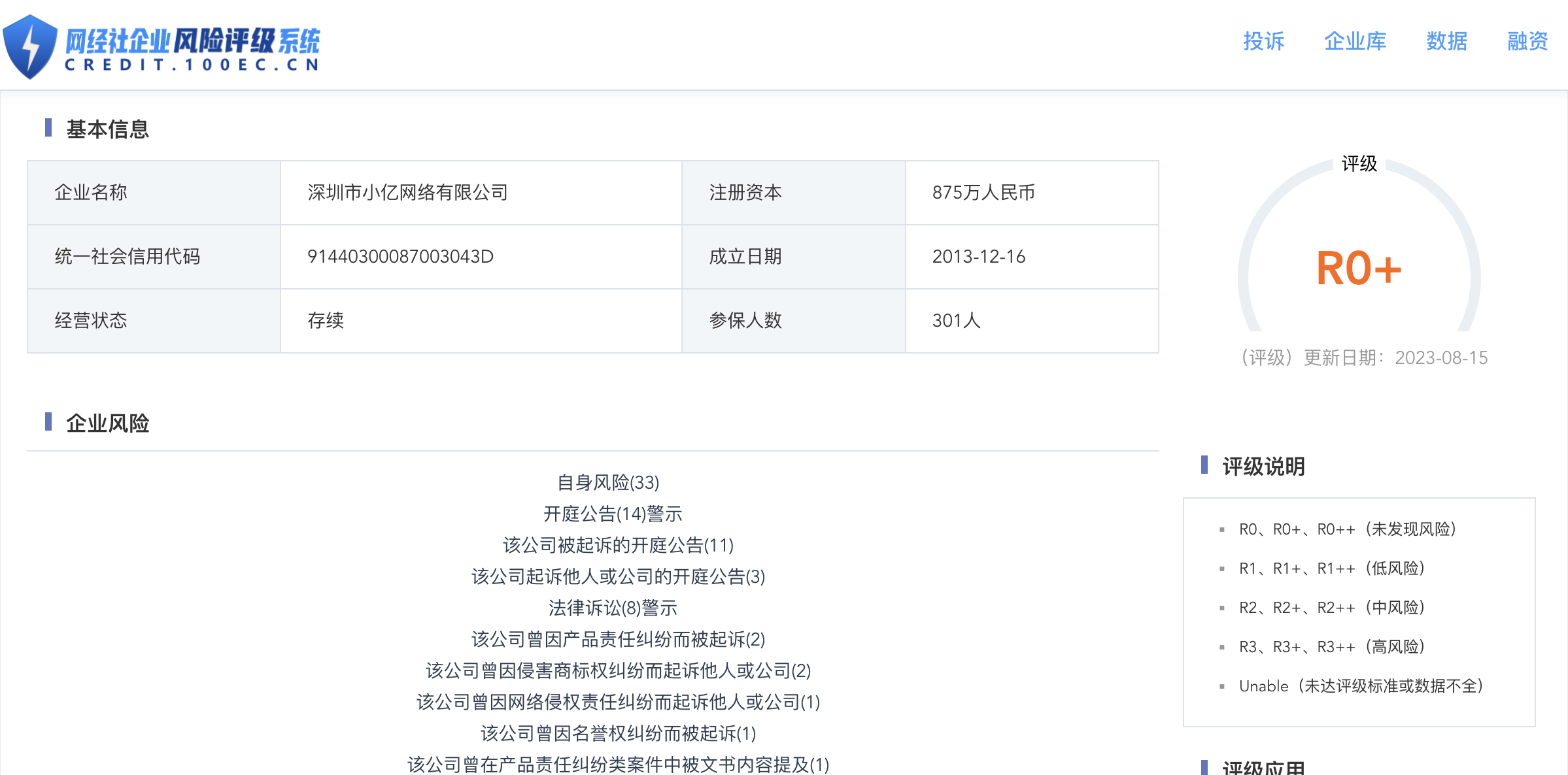Click the 企业风险 section heading
This screenshot has width=1568, height=775.
[x=107, y=423]
